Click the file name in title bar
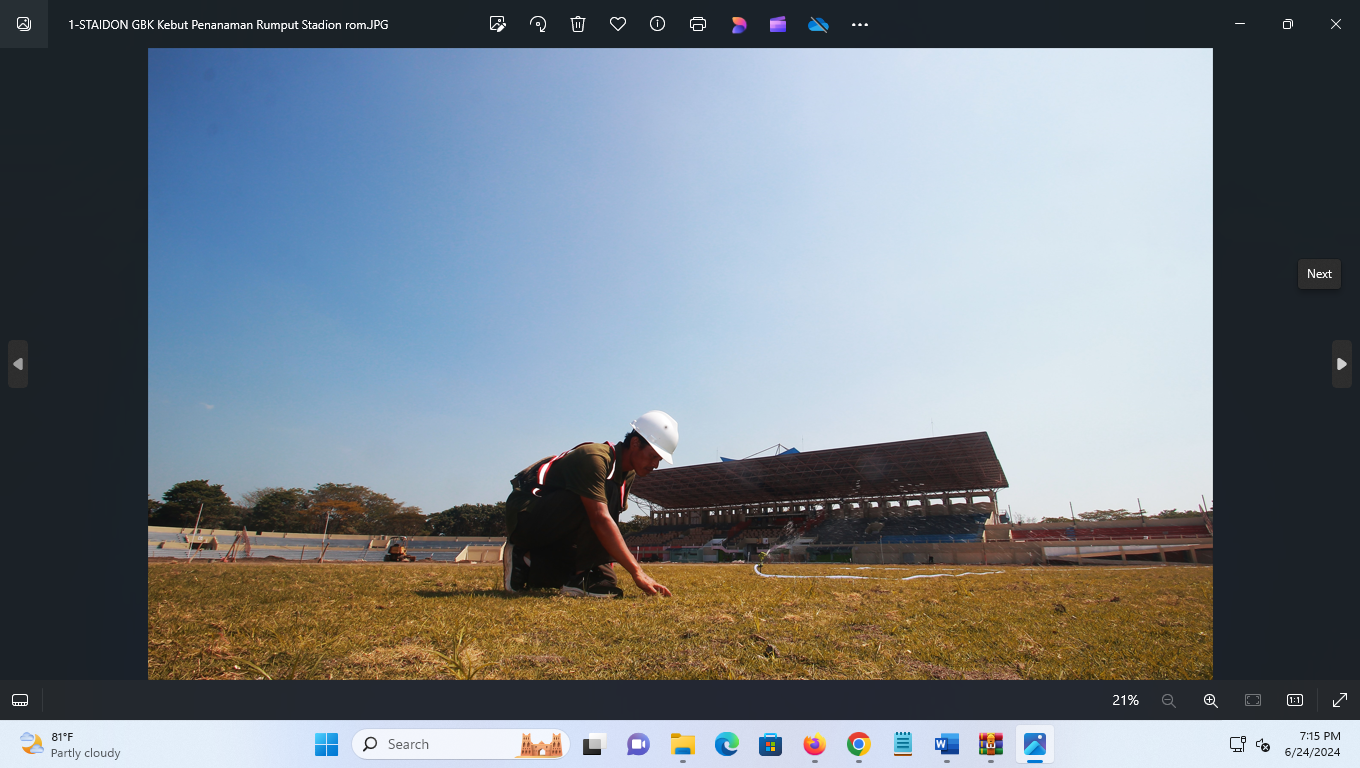Viewport: 1360px width, 768px height. pos(228,24)
